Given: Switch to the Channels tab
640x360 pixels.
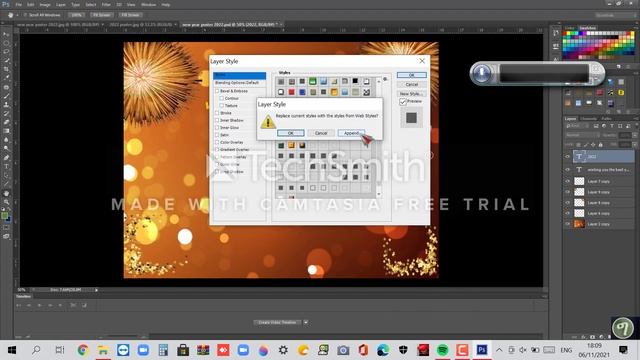Looking at the screenshot, I should 588,119.
